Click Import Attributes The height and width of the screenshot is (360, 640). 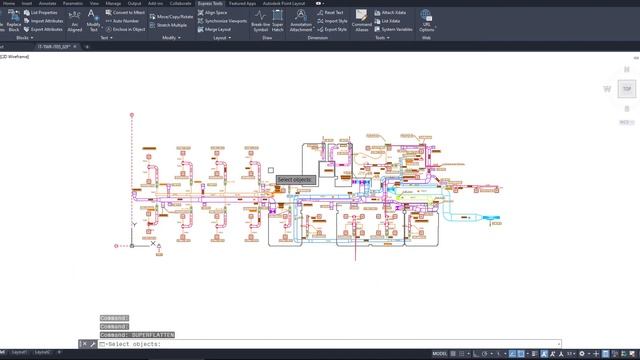coord(43,21)
